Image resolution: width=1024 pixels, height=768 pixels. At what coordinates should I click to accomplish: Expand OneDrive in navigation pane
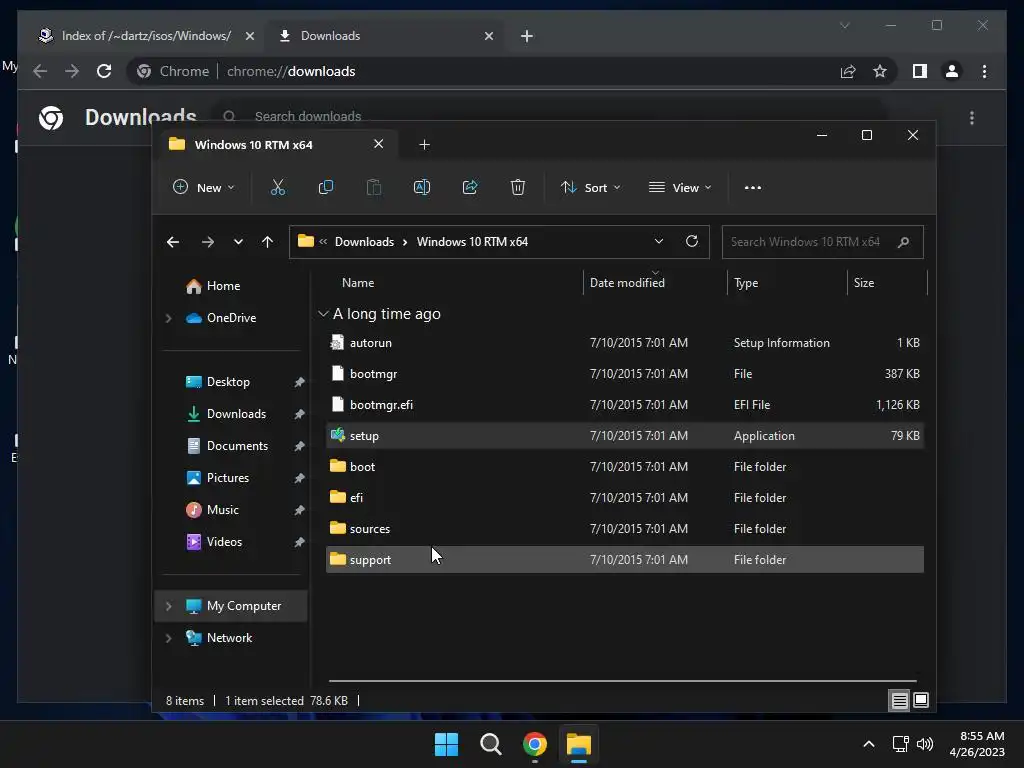(168, 318)
